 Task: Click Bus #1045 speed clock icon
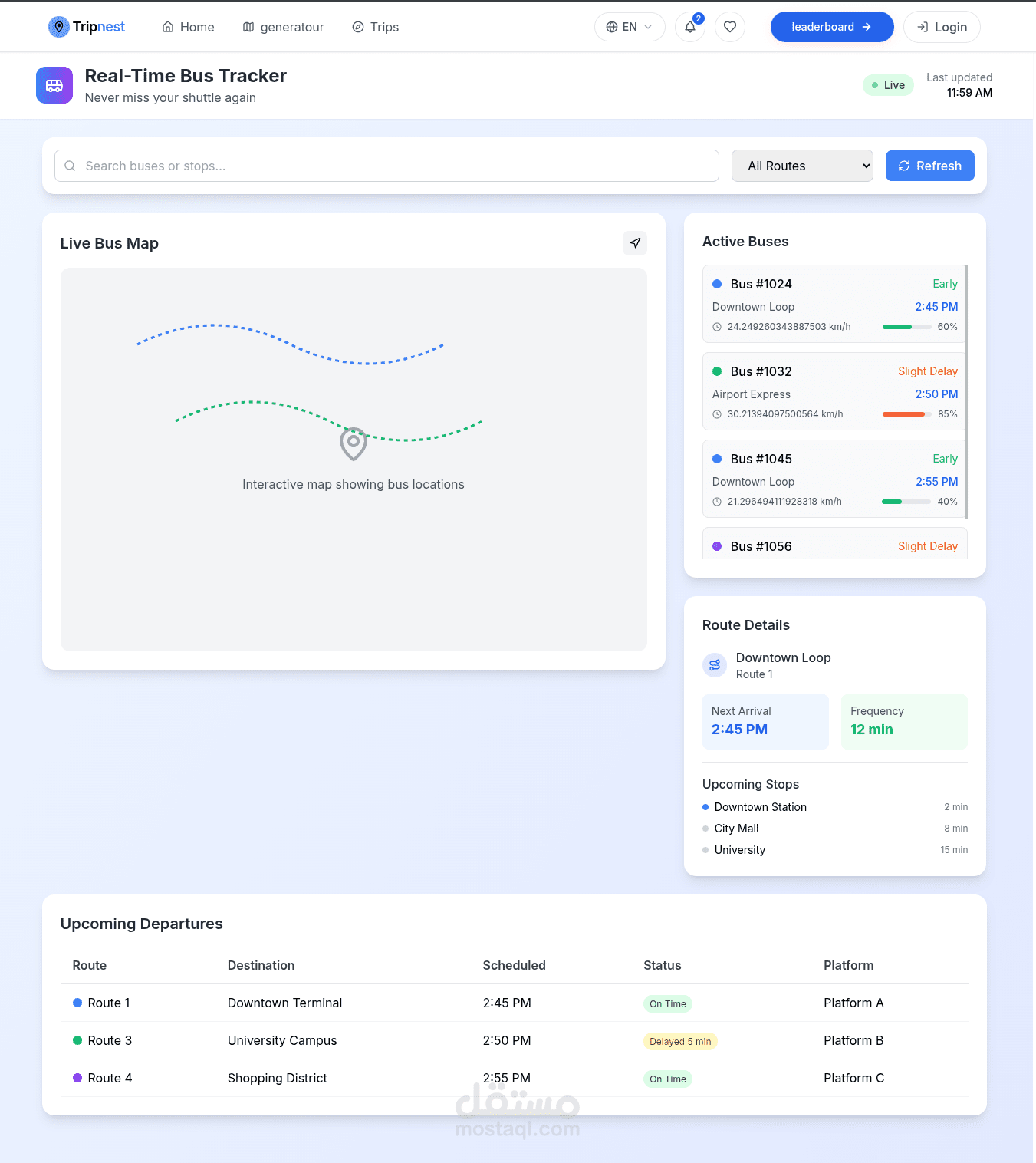tap(717, 502)
